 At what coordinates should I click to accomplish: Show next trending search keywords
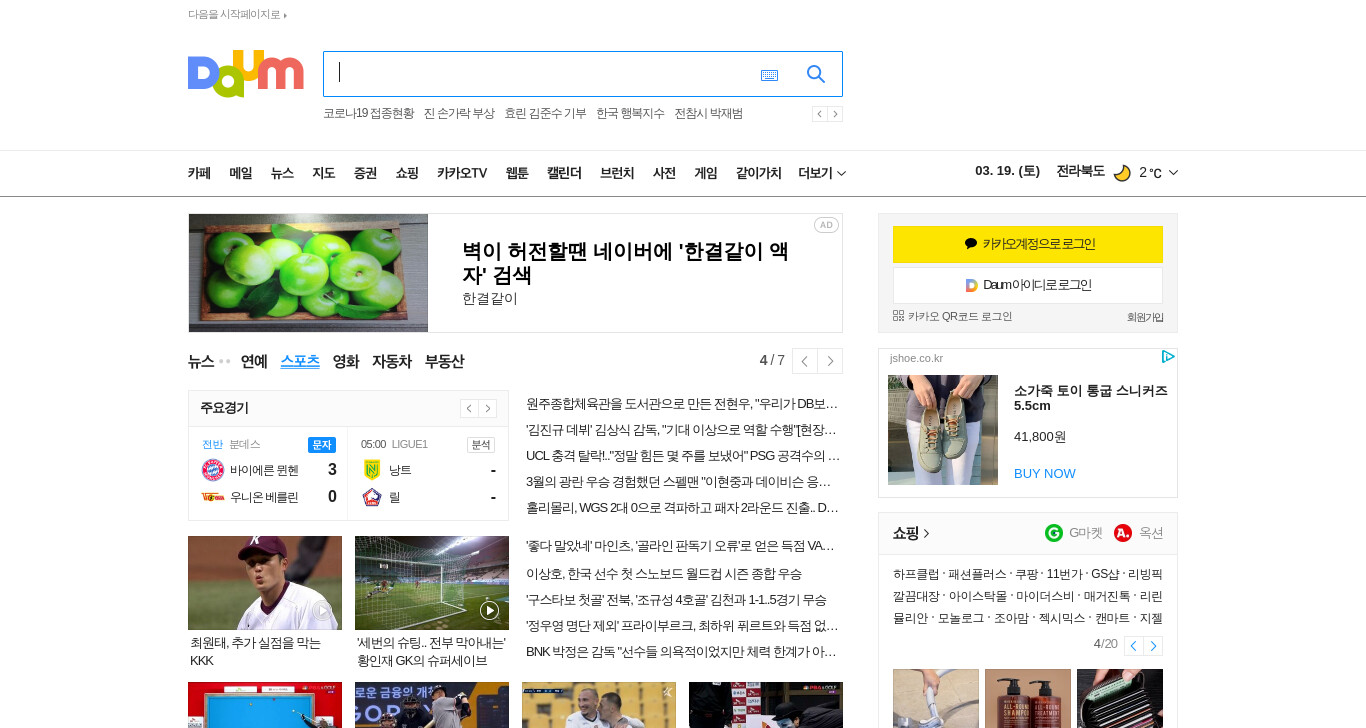click(x=835, y=114)
